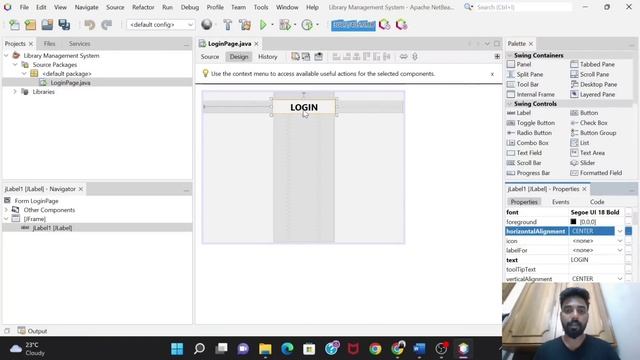Open the File menu

point(24,7)
